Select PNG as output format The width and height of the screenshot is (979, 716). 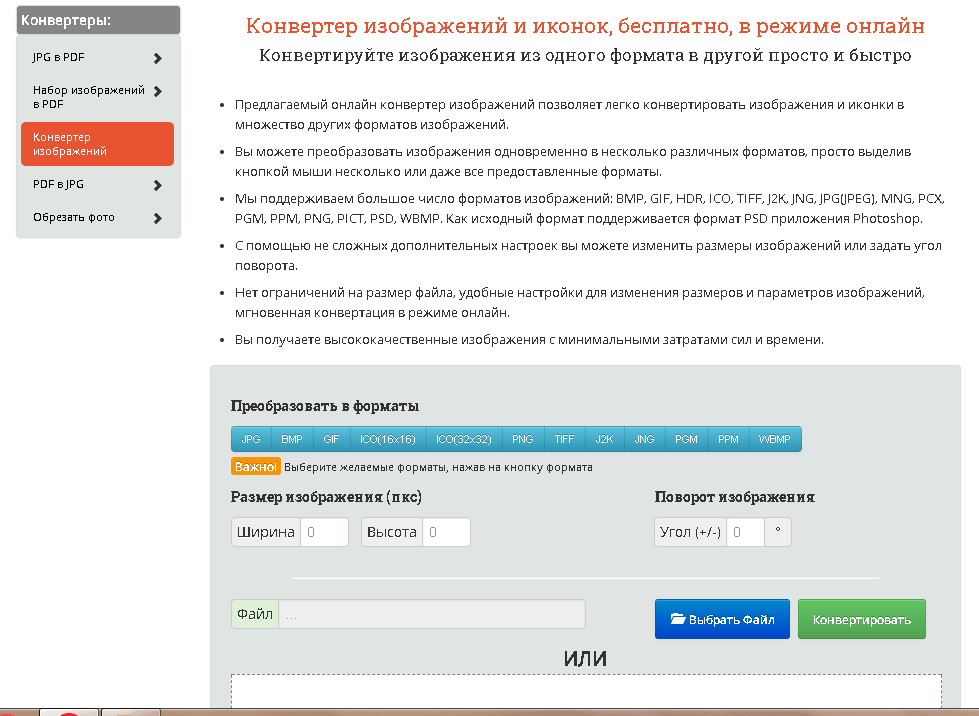pos(523,439)
